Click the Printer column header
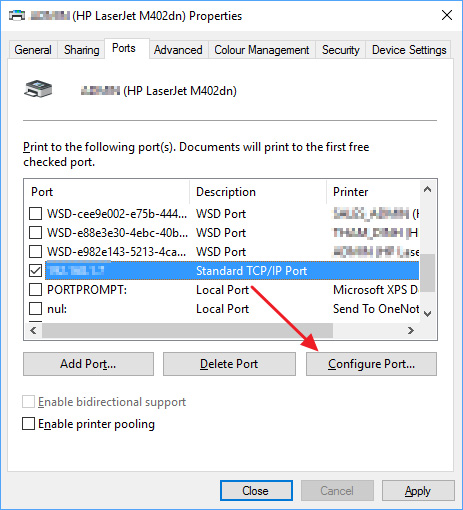The image size is (463, 510). [373, 192]
